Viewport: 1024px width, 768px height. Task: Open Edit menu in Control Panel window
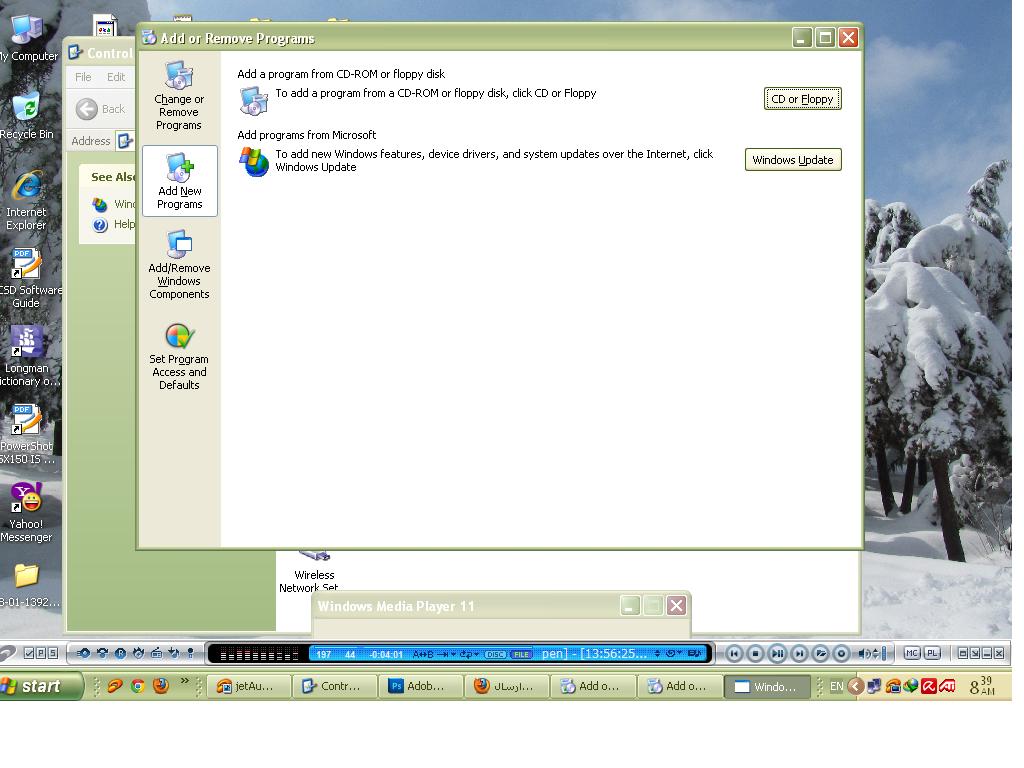point(116,77)
